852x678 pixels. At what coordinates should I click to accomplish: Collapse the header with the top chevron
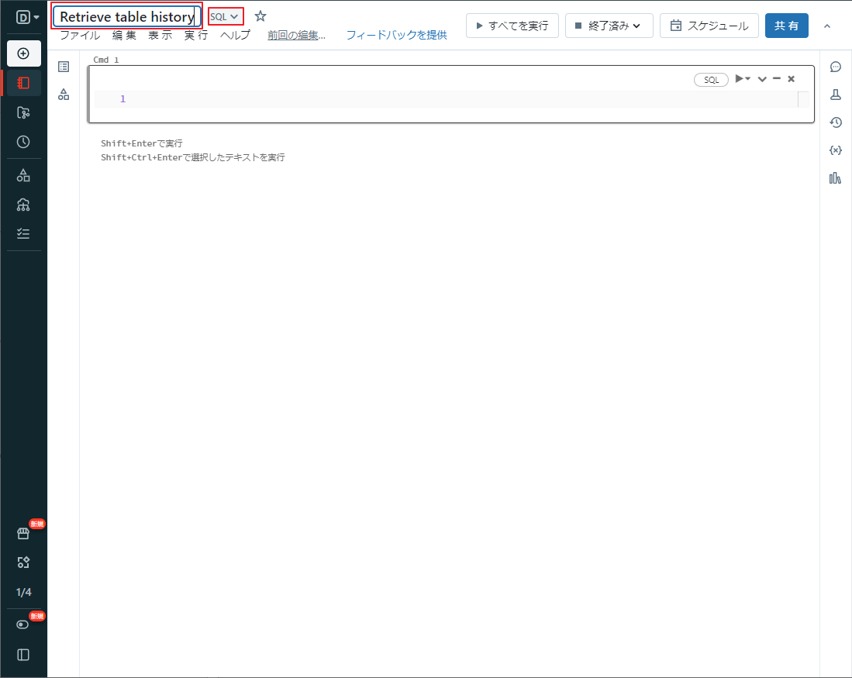click(x=827, y=26)
